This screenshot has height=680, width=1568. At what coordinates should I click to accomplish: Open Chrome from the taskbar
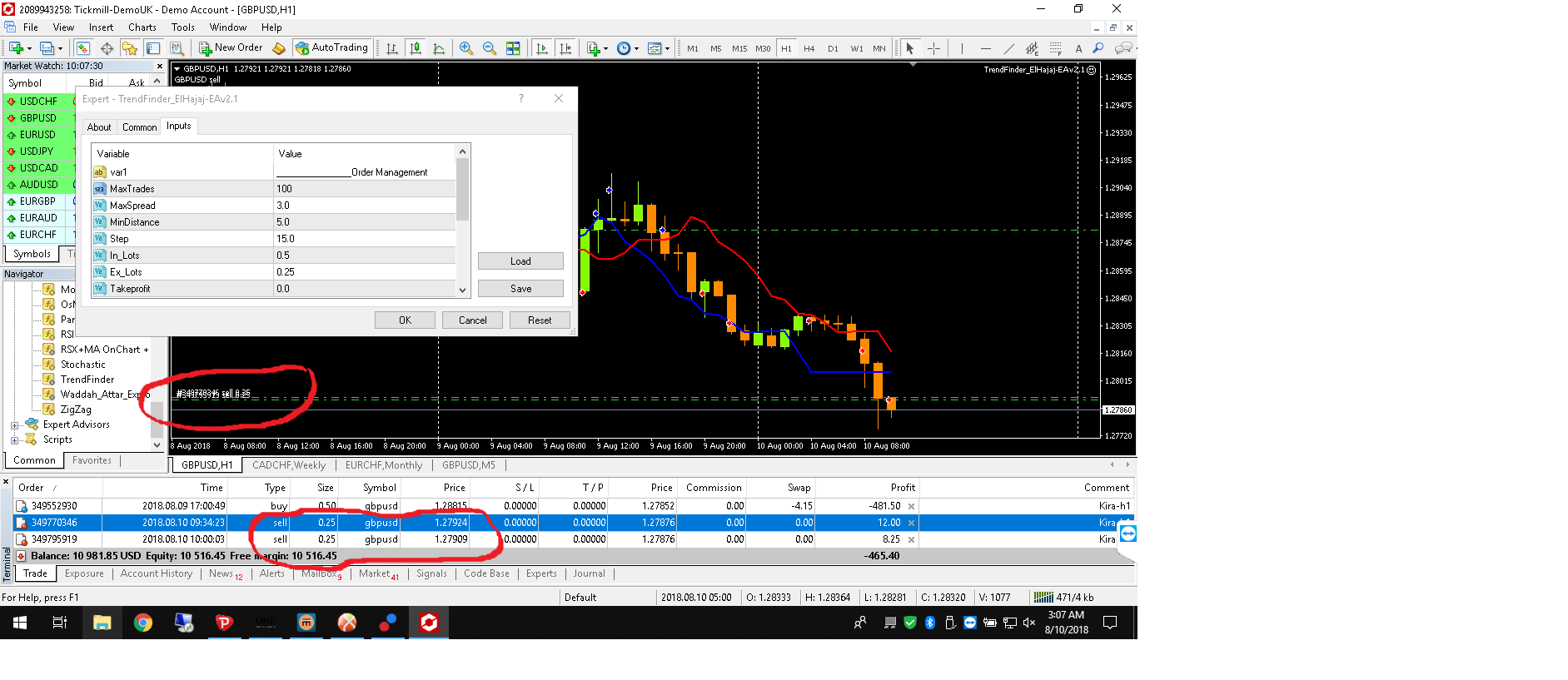143,623
